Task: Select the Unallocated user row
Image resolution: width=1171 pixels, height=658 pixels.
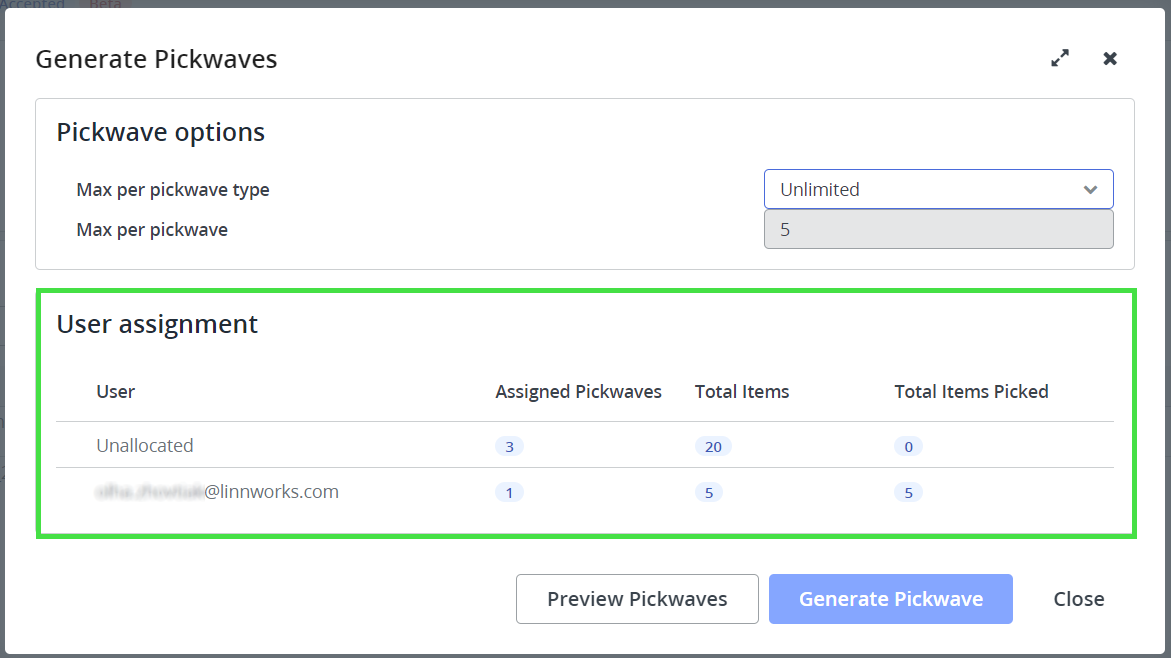Action: (x=145, y=446)
